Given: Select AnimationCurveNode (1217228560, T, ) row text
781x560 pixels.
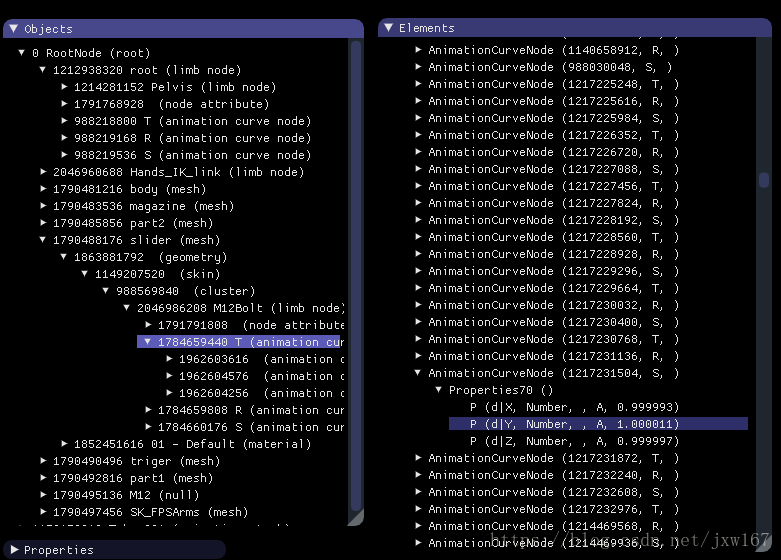Looking at the screenshot, I should point(553,237).
